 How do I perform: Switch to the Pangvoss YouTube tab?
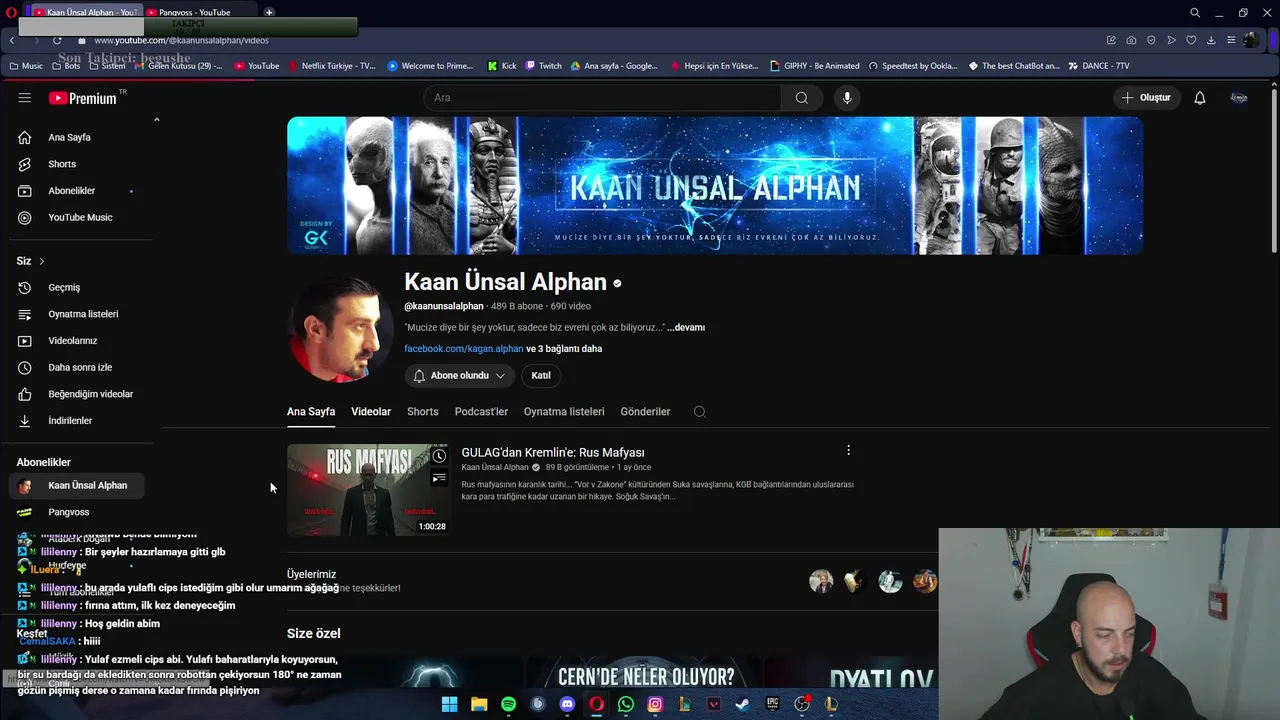195,12
